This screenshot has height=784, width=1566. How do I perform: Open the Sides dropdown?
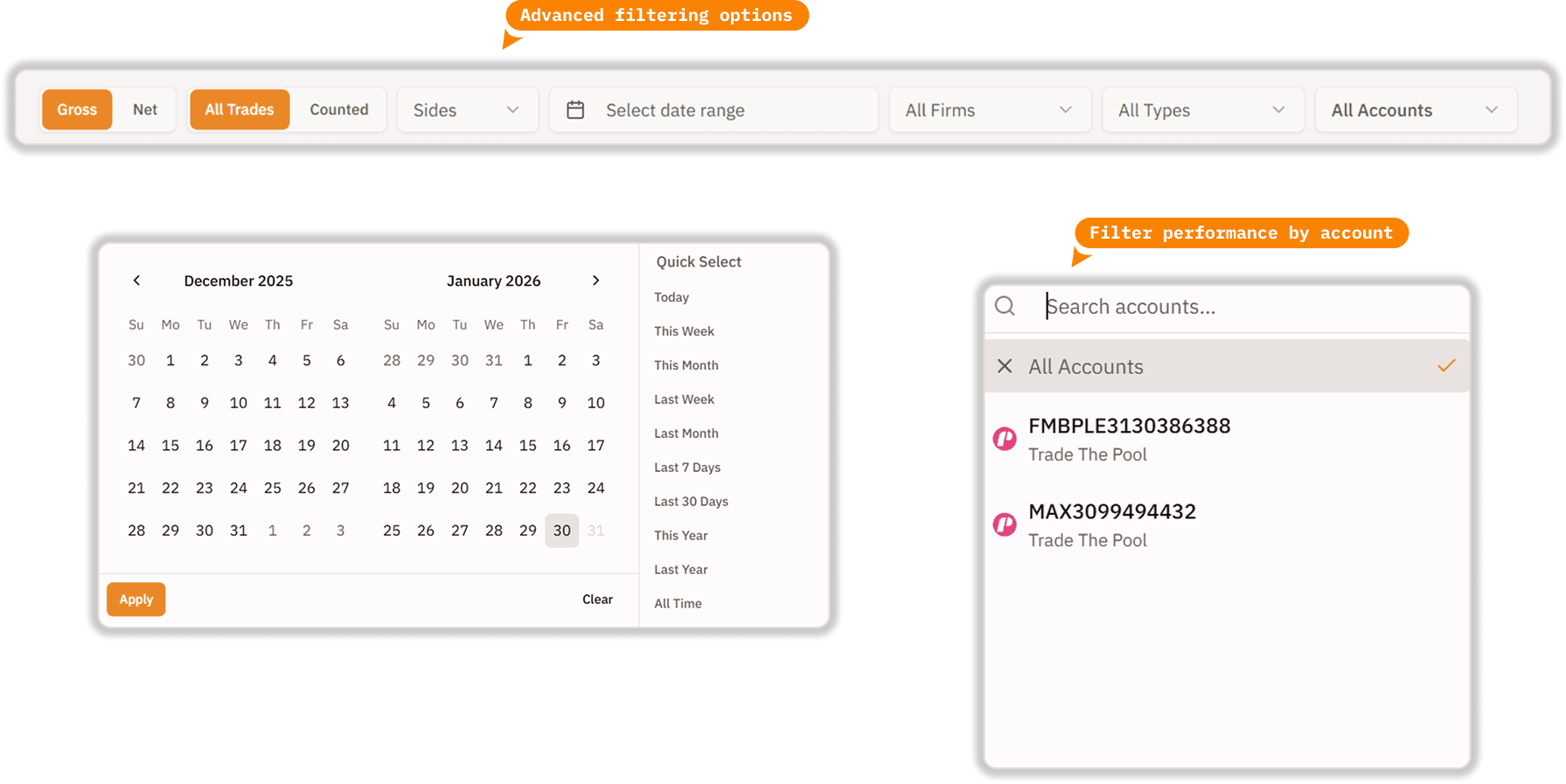point(468,110)
